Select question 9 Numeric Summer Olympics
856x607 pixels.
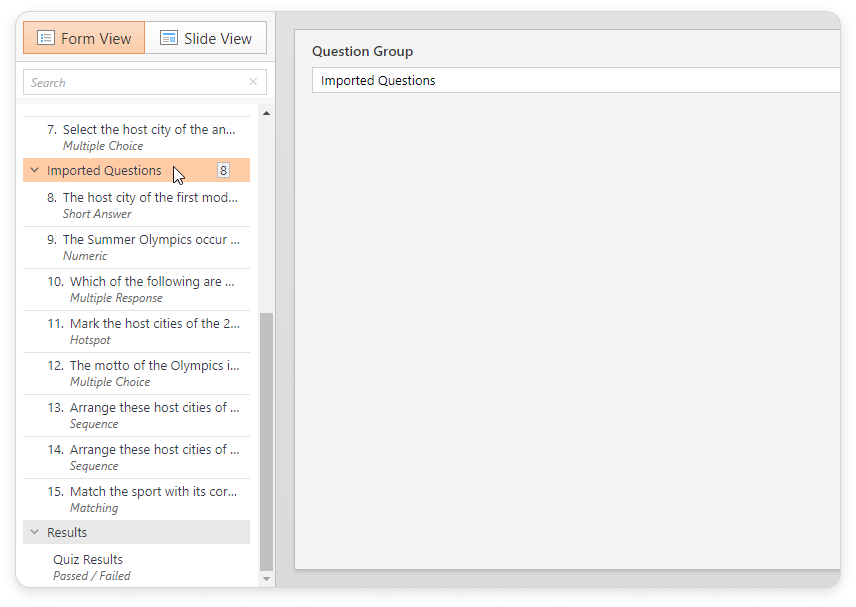pyautogui.click(x=136, y=247)
